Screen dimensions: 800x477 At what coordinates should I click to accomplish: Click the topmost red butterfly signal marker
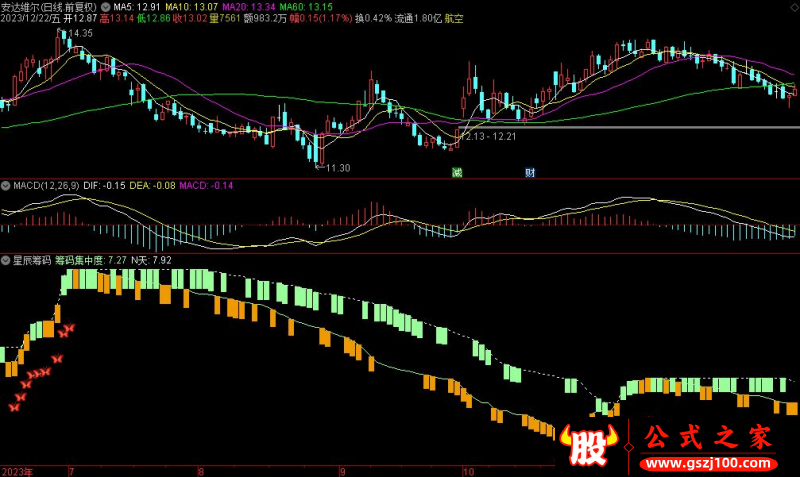[x=68, y=329]
